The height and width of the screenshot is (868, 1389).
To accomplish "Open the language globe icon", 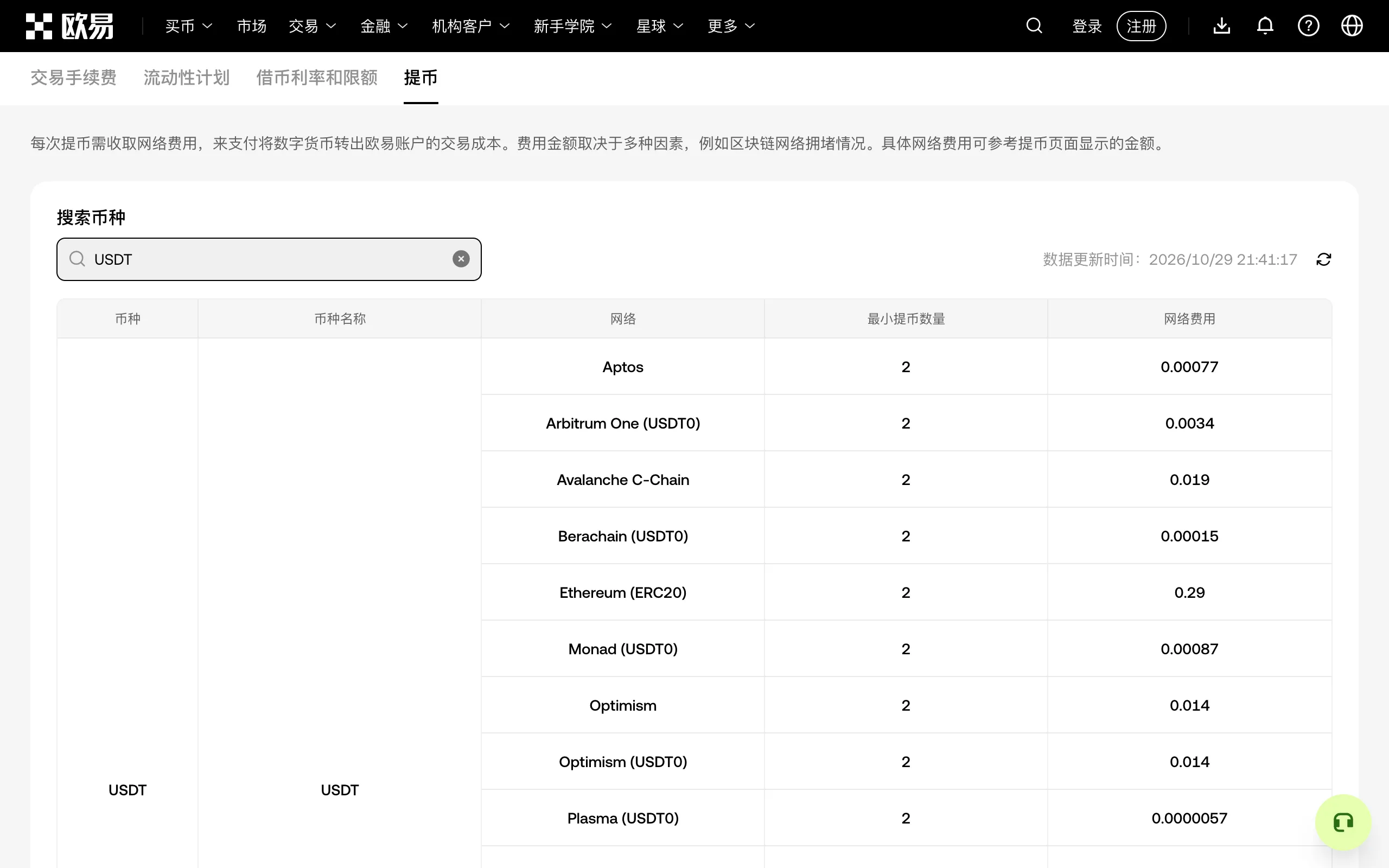I will 1352,26.
